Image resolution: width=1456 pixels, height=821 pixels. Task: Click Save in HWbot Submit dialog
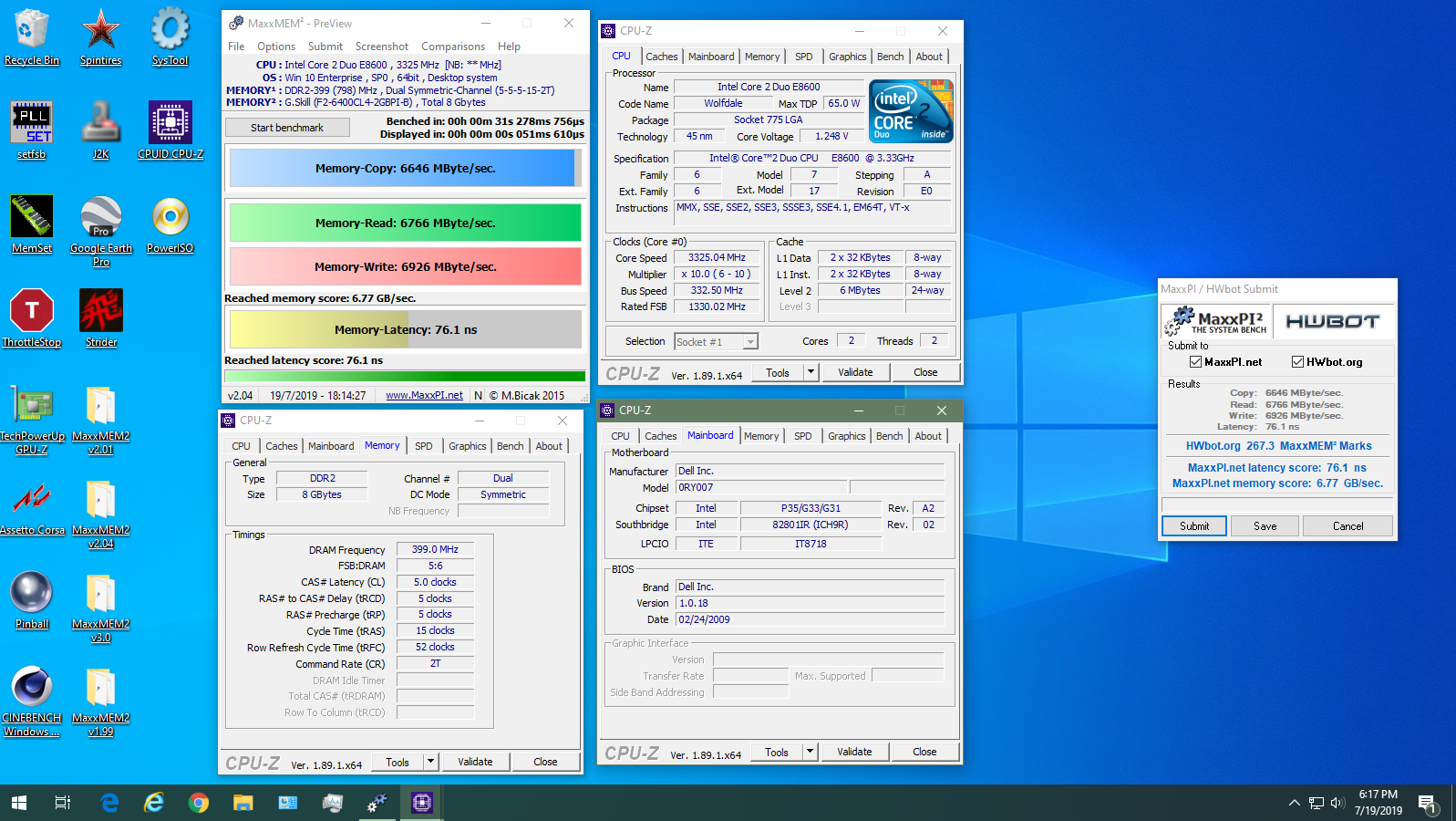[x=1265, y=526]
